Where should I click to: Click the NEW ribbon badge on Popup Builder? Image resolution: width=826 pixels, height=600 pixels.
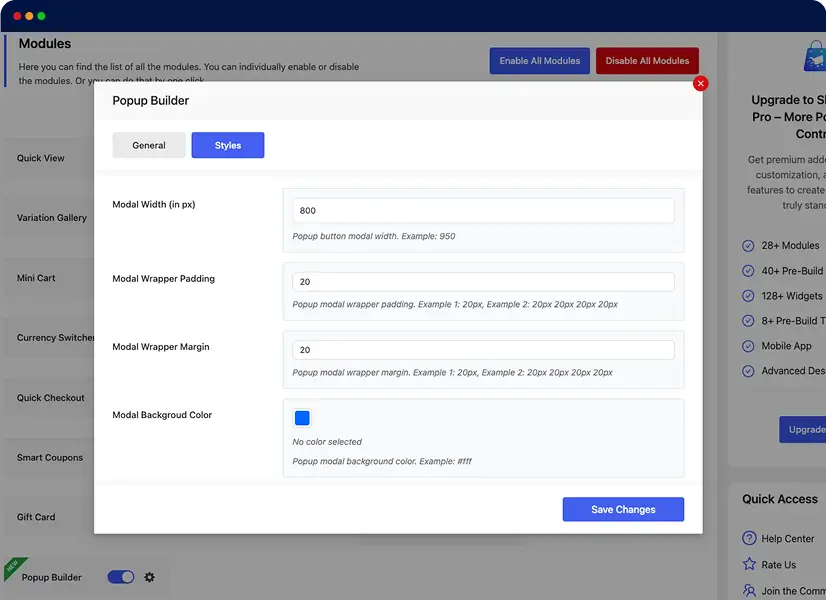pos(14,567)
